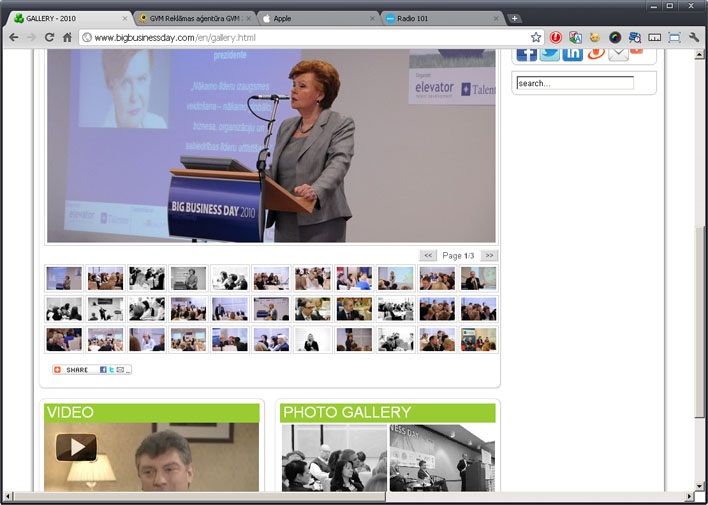Switch to the GALLERY - 2010 tab

(x=68, y=19)
